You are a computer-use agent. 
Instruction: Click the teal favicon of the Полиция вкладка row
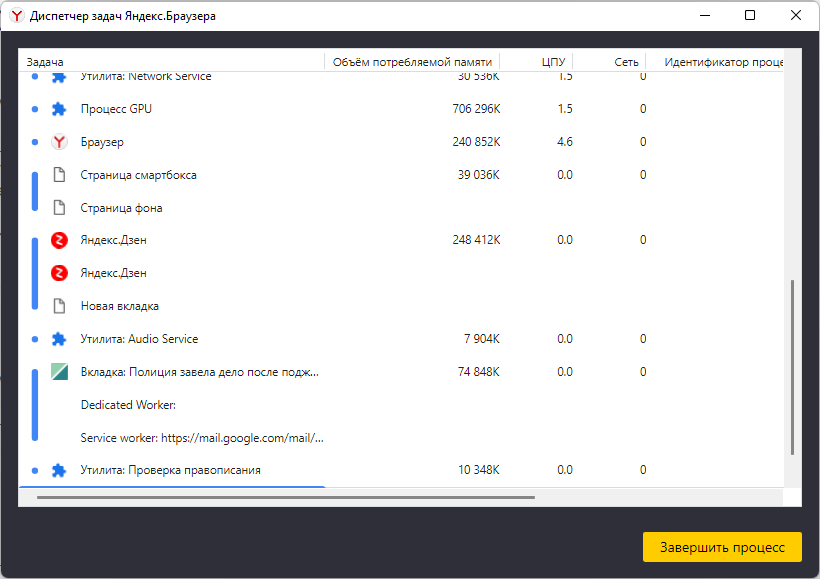point(59,372)
